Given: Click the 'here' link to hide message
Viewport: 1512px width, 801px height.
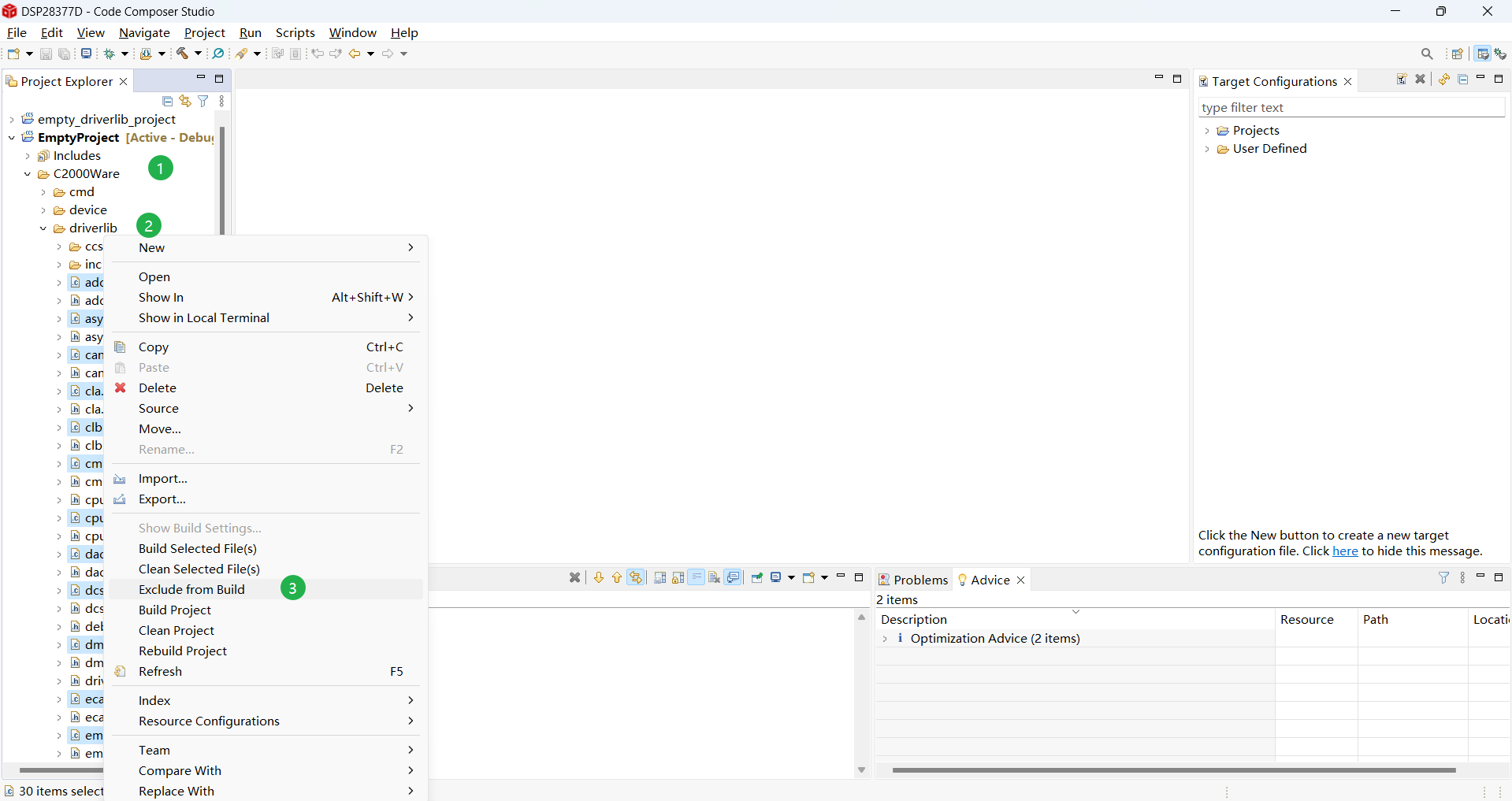Looking at the screenshot, I should (1344, 551).
